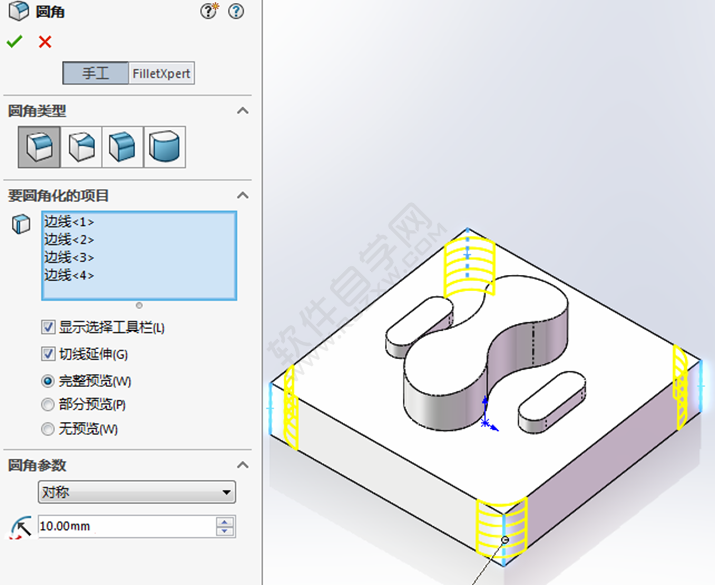This screenshot has width=715, height=585.
Task: Select 无预览 radio button
Action: tap(47, 429)
